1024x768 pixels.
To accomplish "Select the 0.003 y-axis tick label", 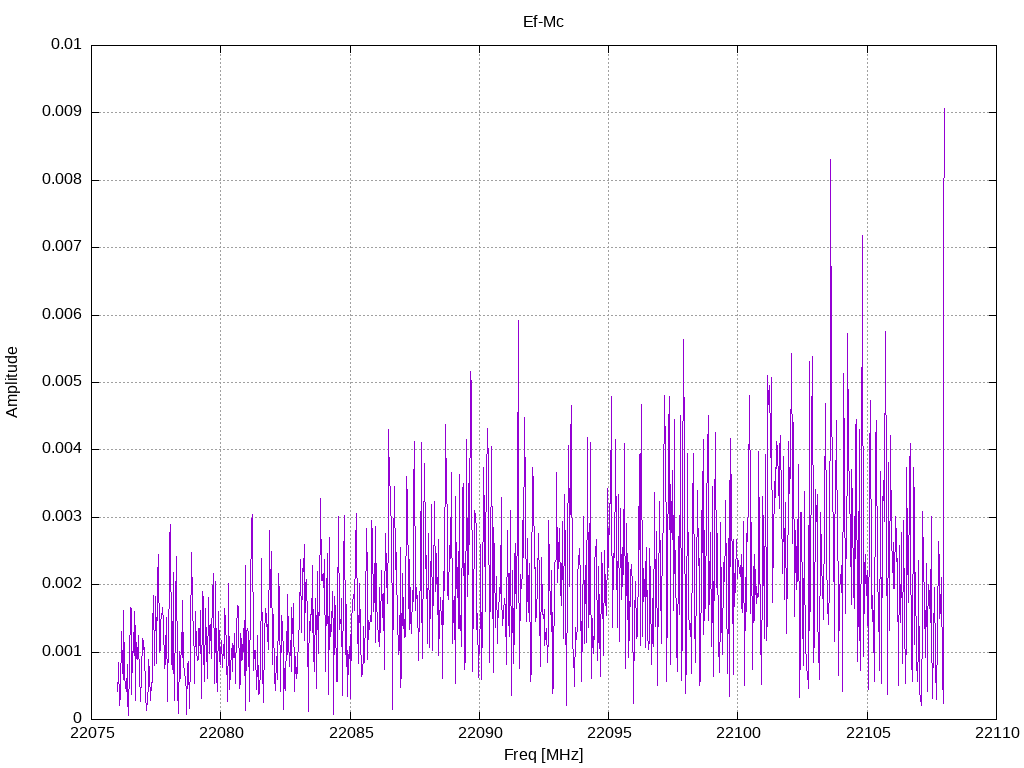I will click(62, 517).
